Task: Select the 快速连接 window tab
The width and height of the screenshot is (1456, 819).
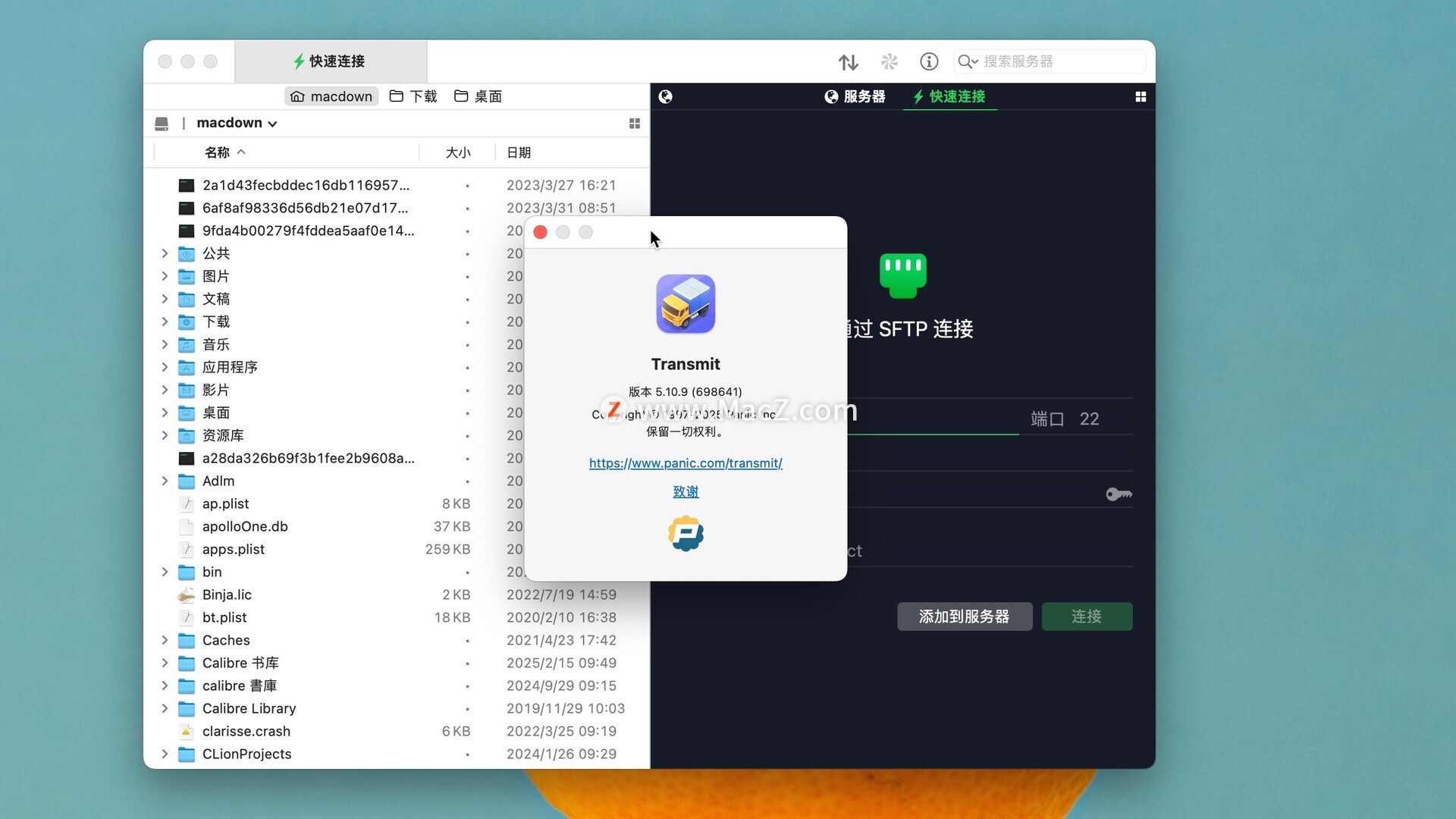Action: click(x=331, y=61)
